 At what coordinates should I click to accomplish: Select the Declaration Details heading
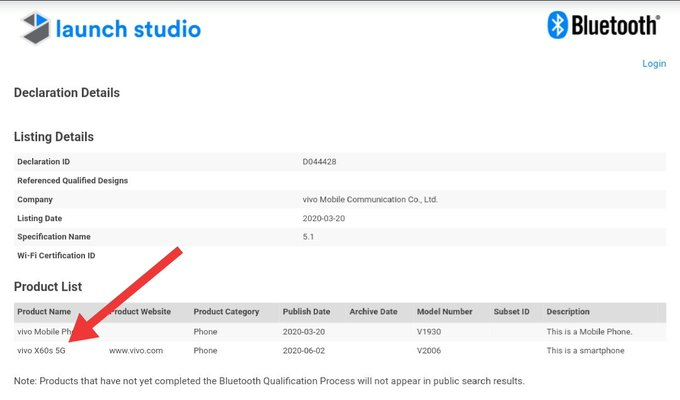point(67,93)
